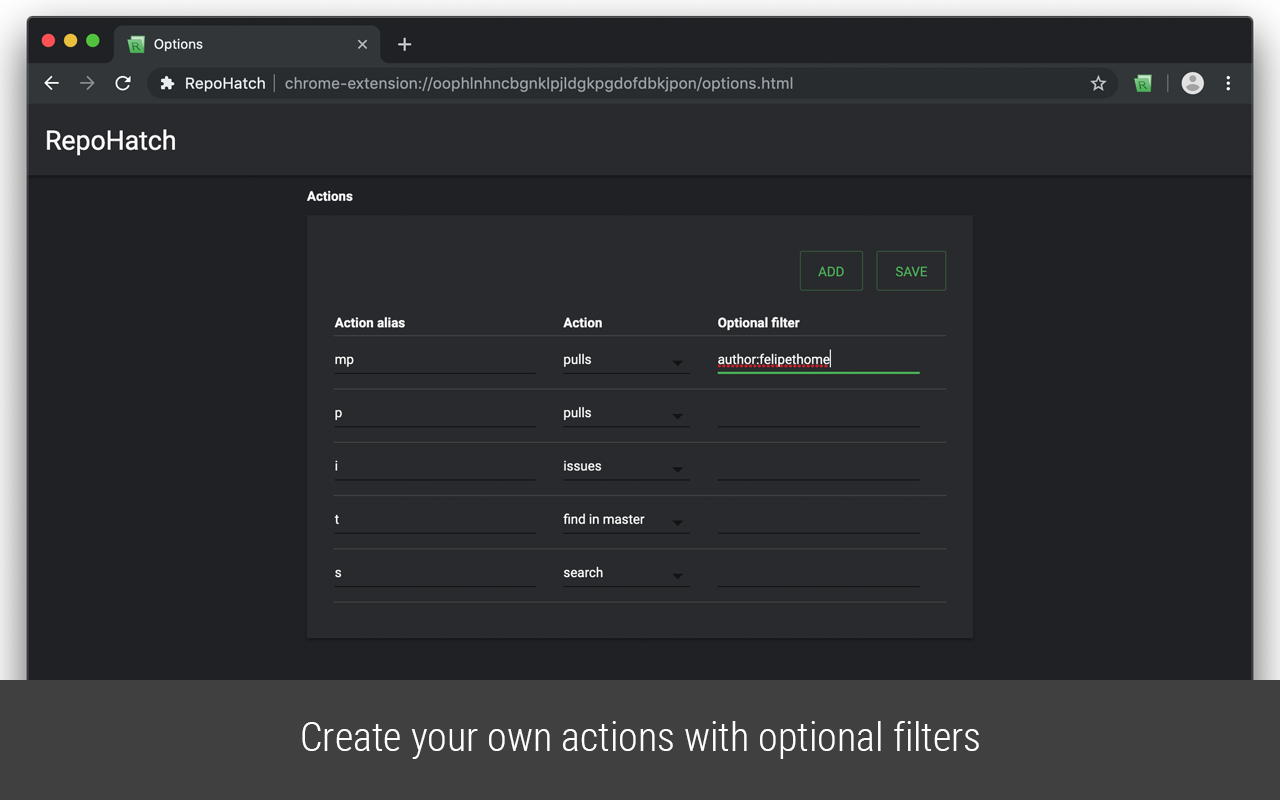The height and width of the screenshot is (800, 1280).
Task: Click optional filter field in issues row
Action: (818, 466)
